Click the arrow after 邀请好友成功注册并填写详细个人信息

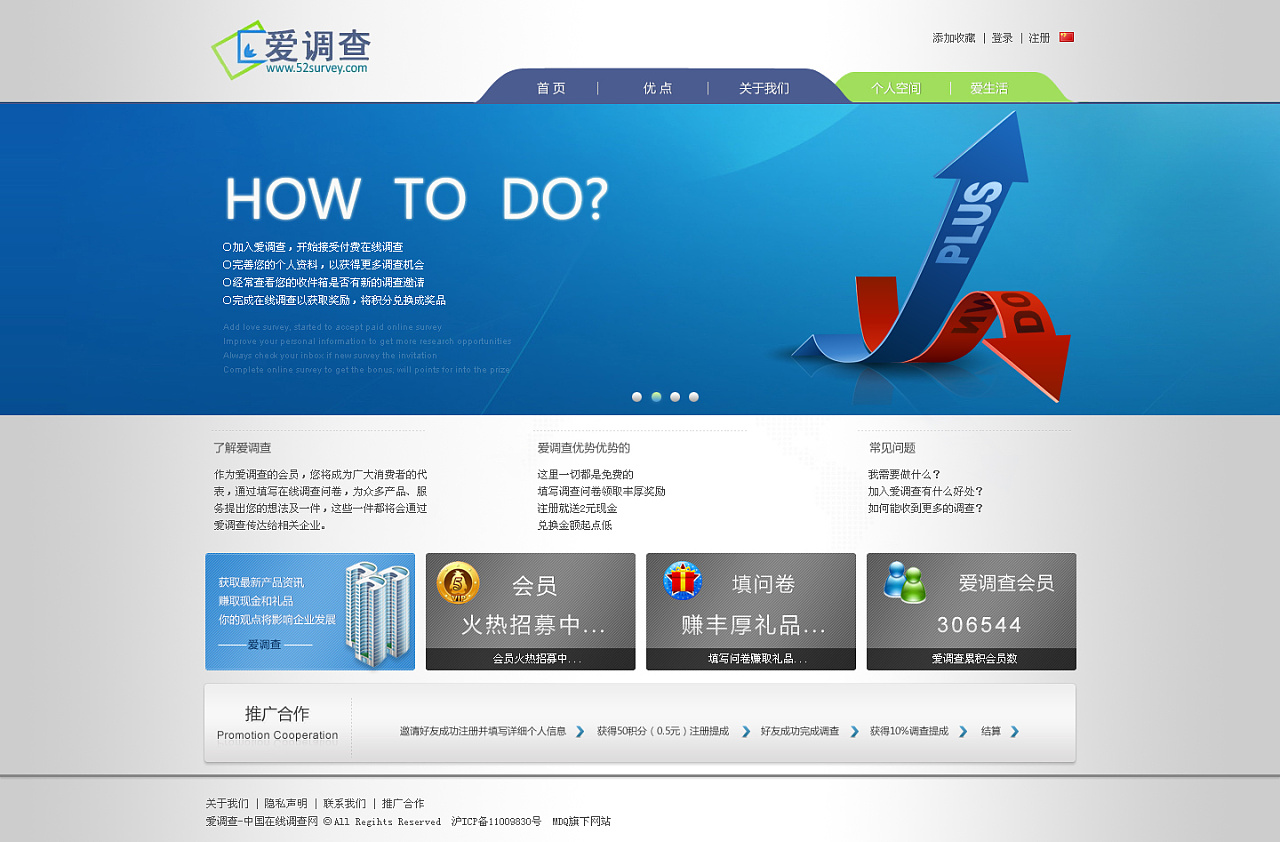(x=580, y=731)
